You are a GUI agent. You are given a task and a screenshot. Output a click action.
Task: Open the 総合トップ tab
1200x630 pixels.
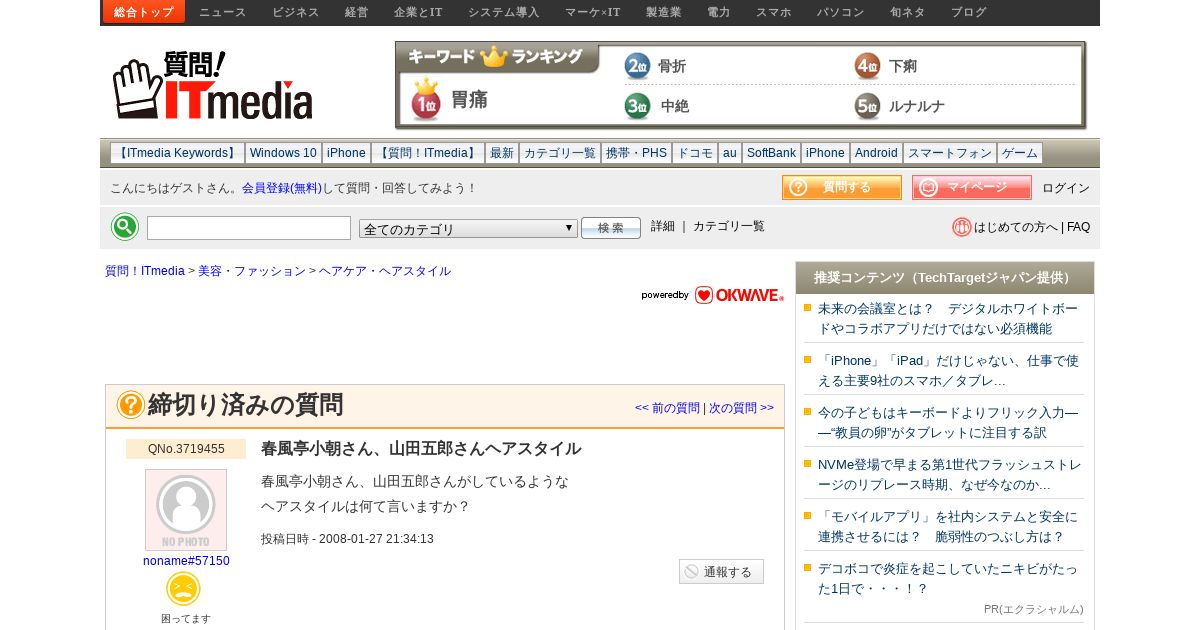coord(144,12)
